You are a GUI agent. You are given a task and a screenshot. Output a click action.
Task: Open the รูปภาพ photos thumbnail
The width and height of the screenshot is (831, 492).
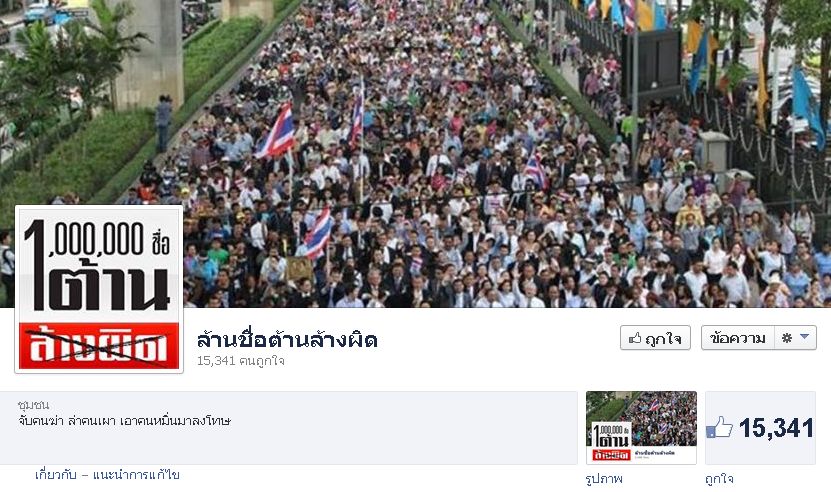click(641, 428)
